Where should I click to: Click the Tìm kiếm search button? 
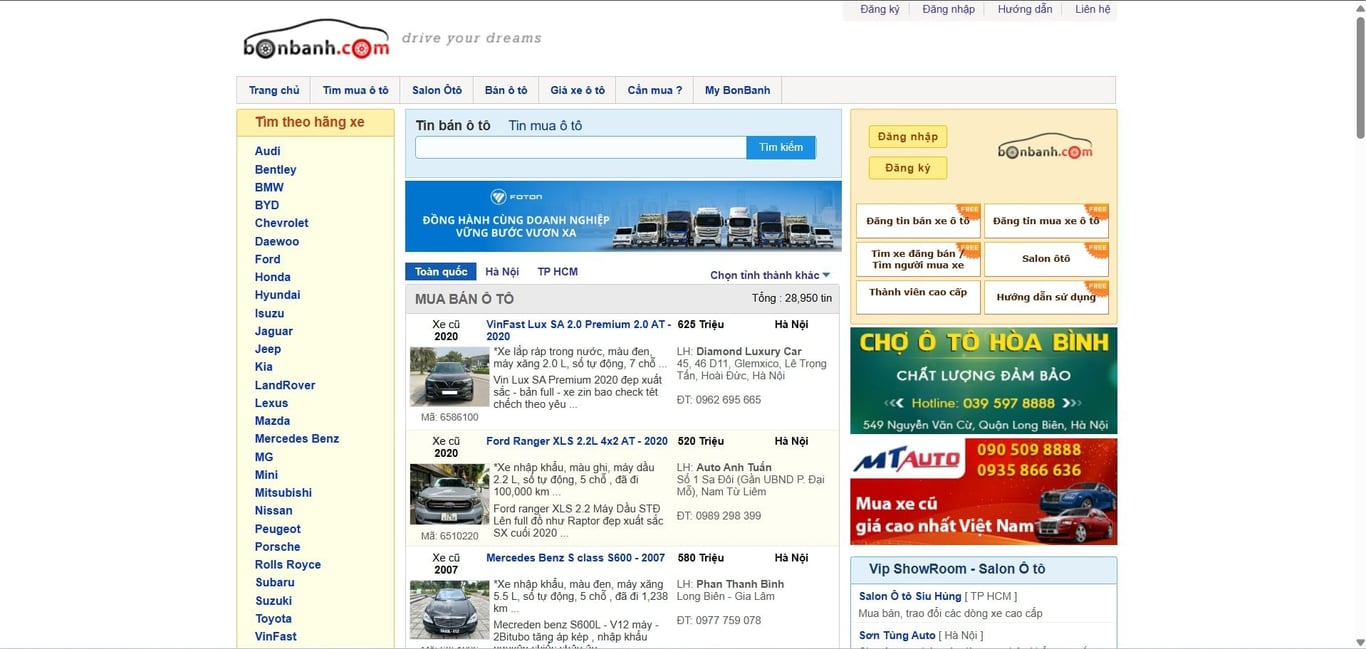(x=781, y=147)
